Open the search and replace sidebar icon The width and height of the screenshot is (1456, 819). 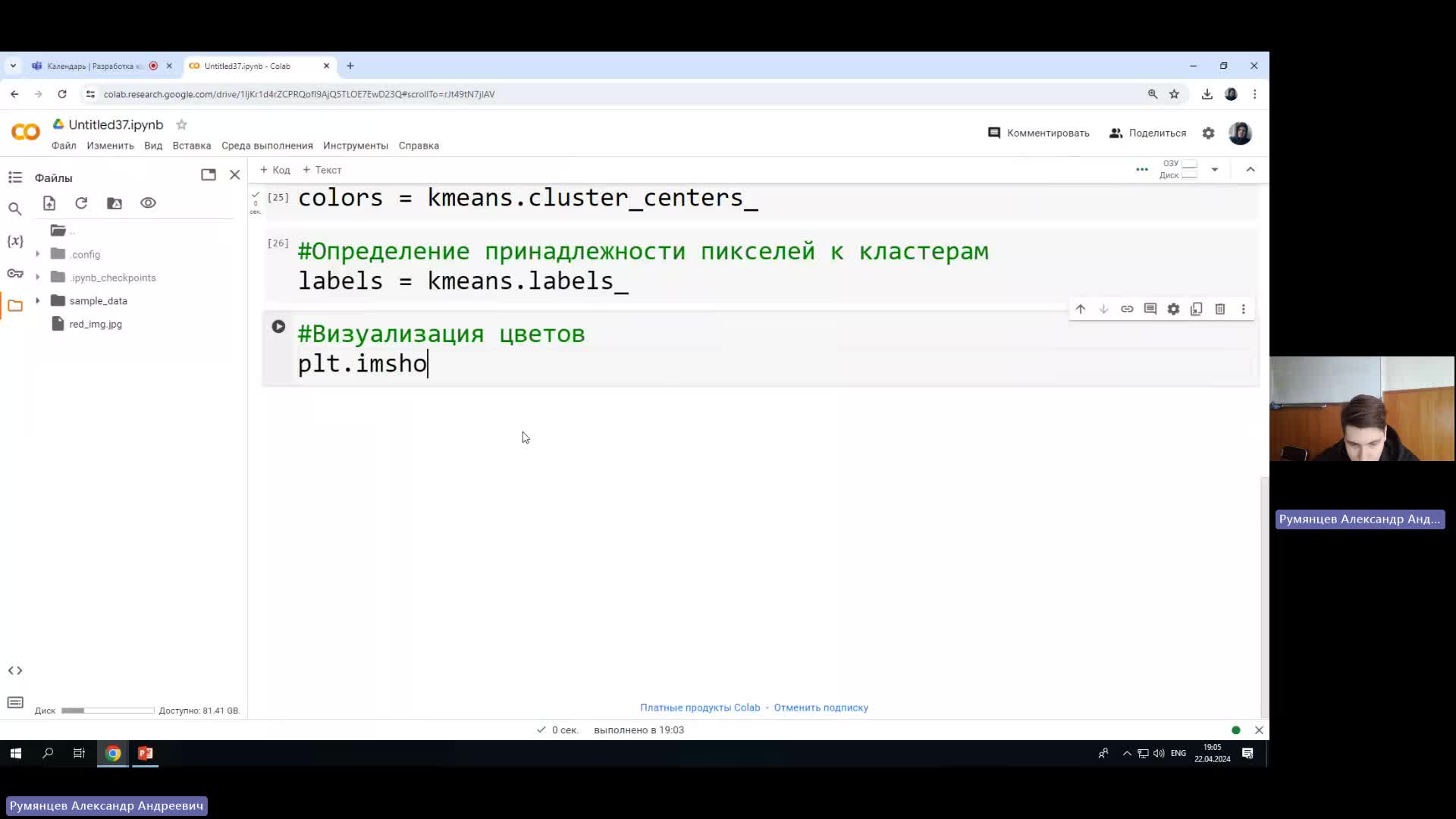tap(15, 209)
